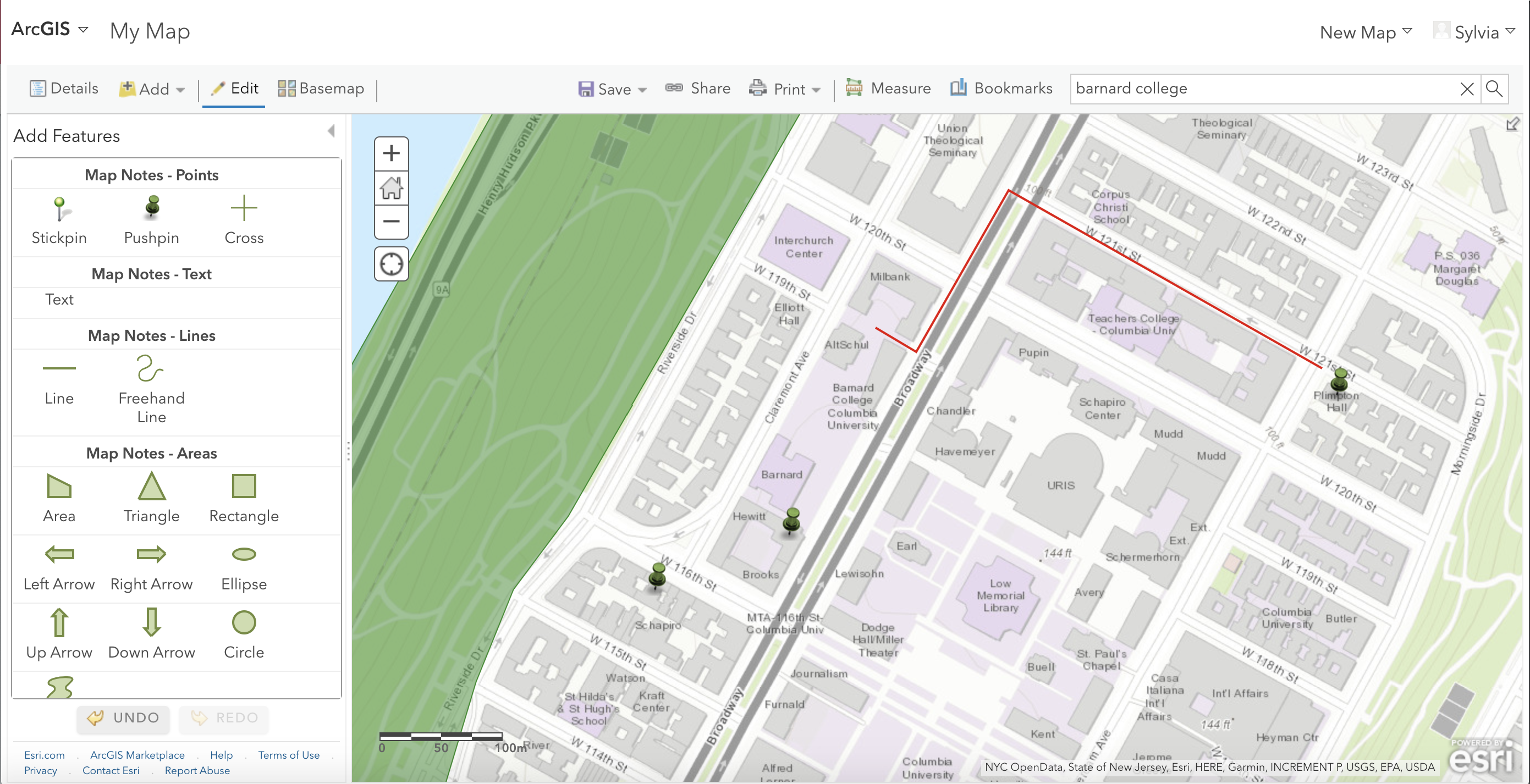Select the Left Arrow shape
The image size is (1530, 784).
click(59, 568)
